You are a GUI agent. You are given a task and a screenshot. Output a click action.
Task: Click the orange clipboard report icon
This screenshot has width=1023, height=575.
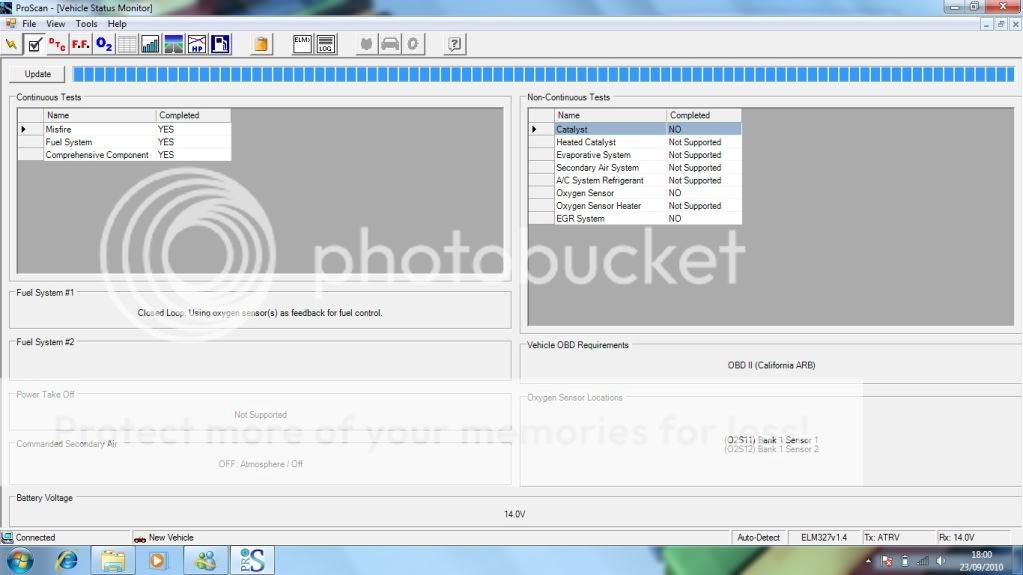click(x=261, y=44)
